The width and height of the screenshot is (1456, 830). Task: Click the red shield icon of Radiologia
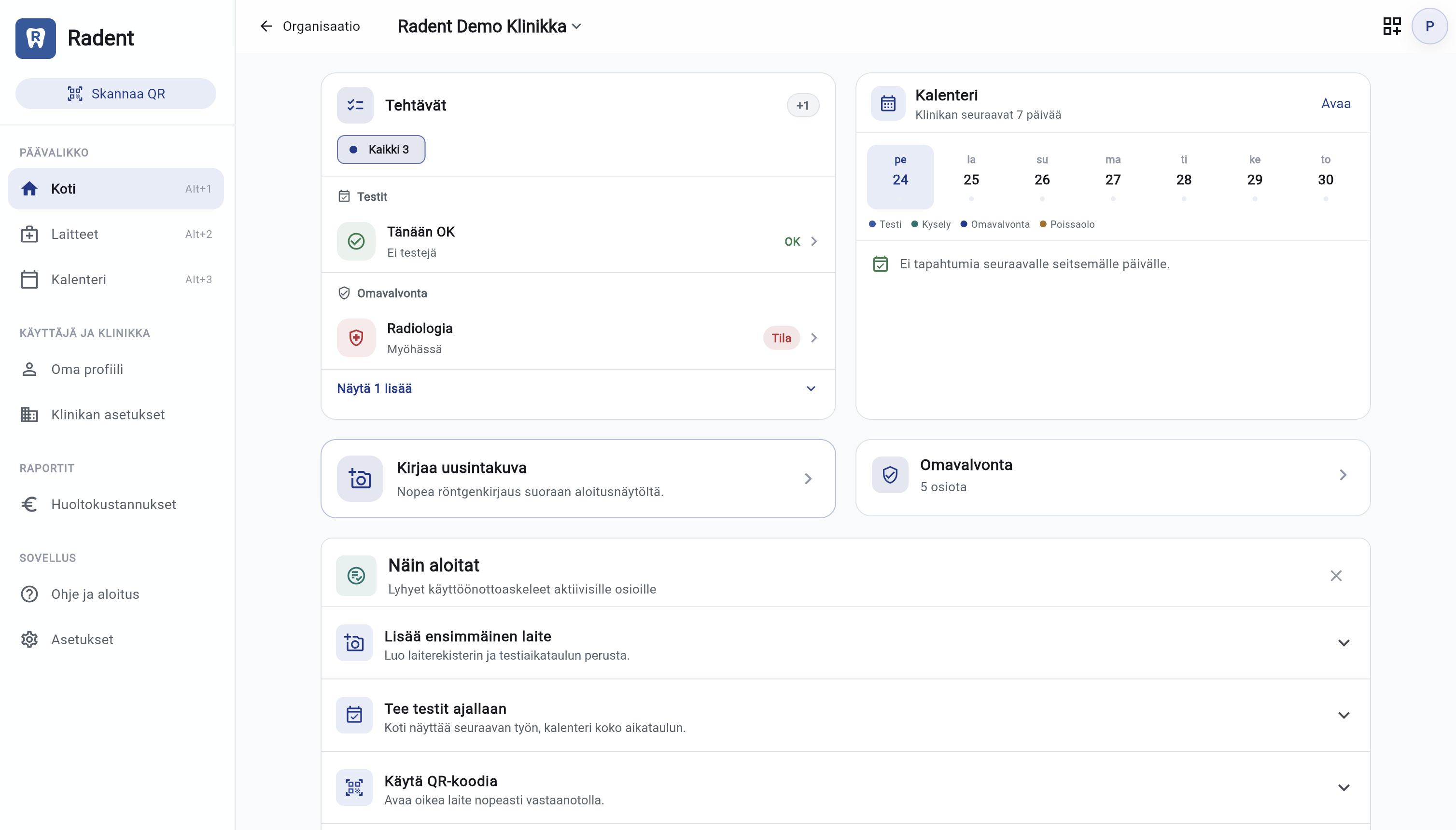click(356, 337)
